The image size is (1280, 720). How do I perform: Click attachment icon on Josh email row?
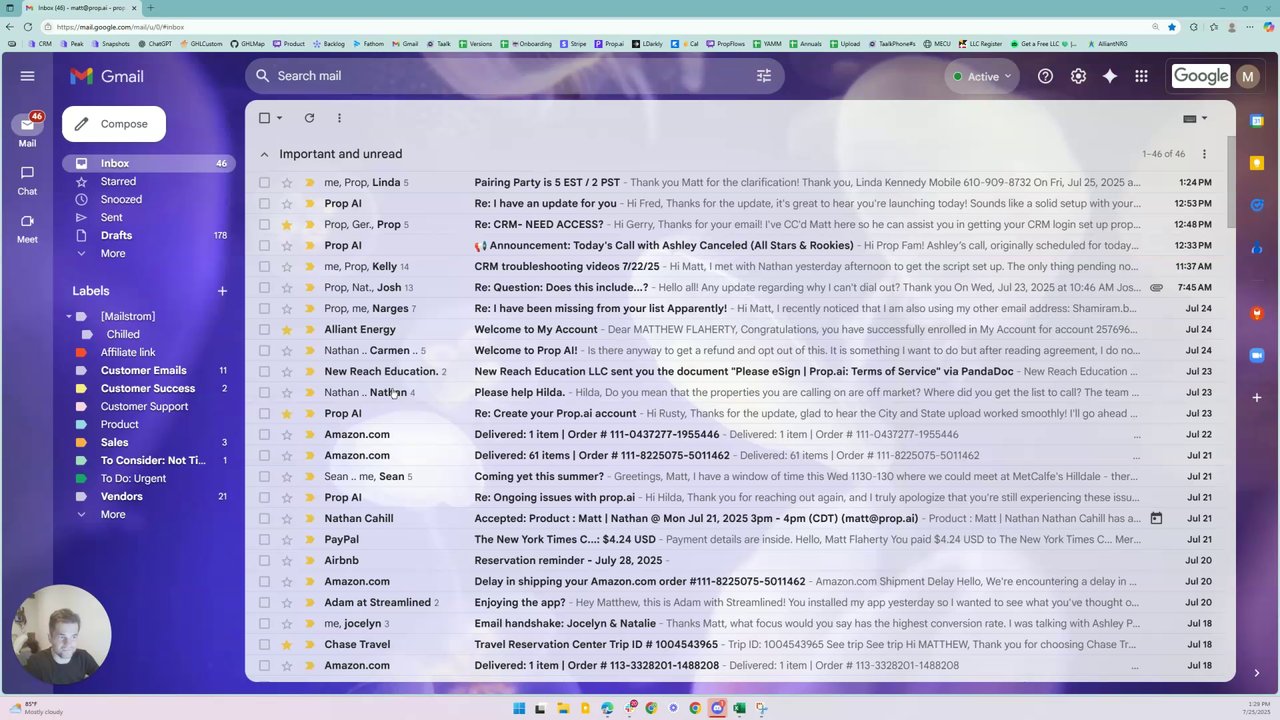[1156, 287]
